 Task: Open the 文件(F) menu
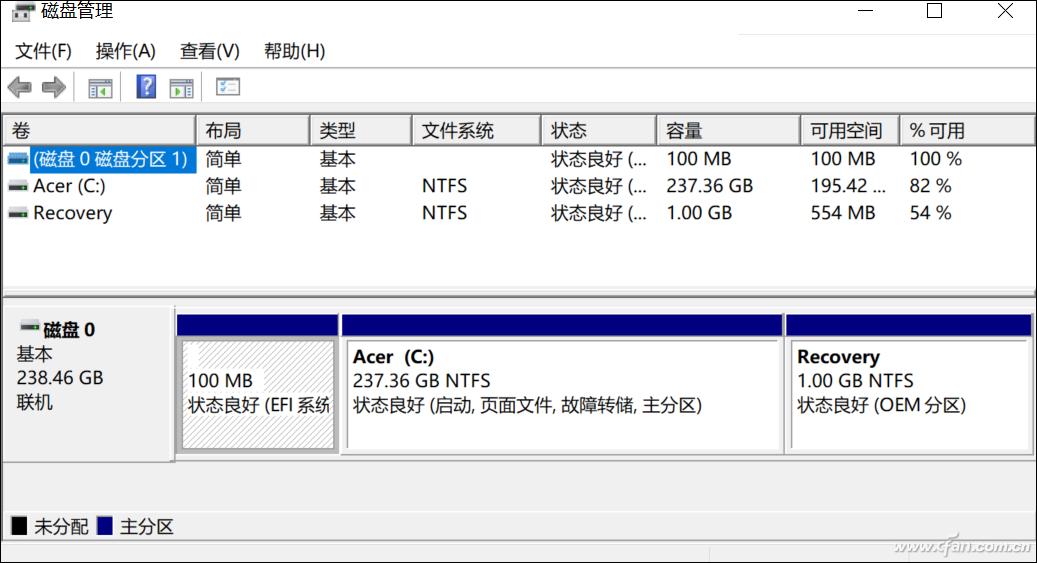tap(43, 51)
